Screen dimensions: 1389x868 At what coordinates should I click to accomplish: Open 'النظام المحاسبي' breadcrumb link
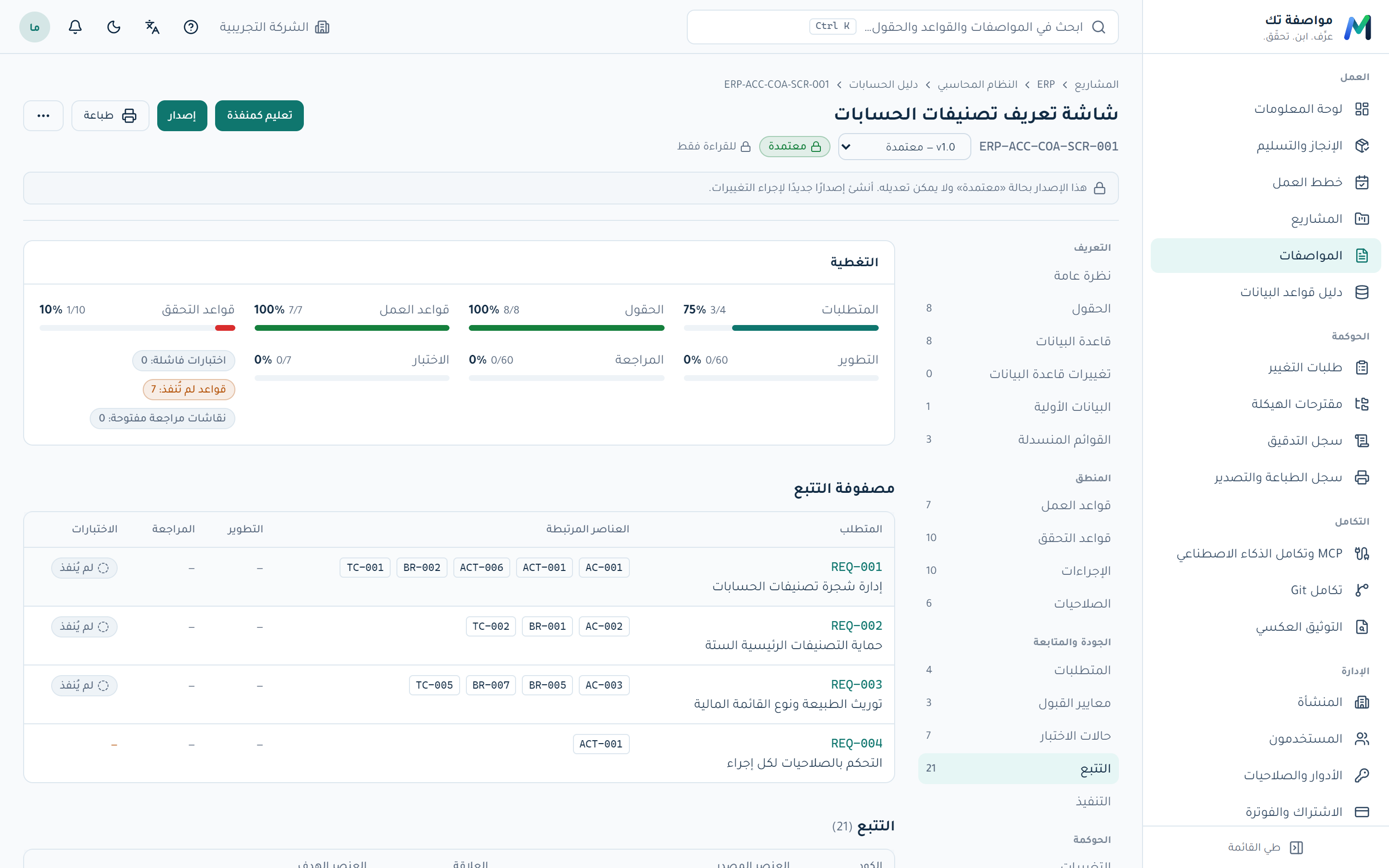click(x=978, y=84)
